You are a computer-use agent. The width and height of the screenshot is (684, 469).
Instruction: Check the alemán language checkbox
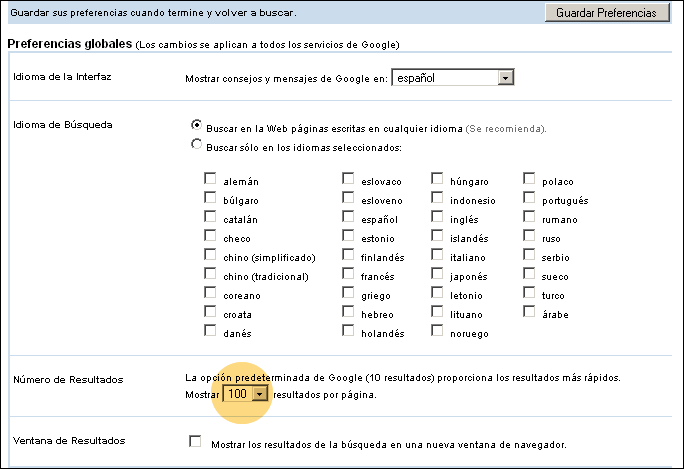click(x=210, y=180)
